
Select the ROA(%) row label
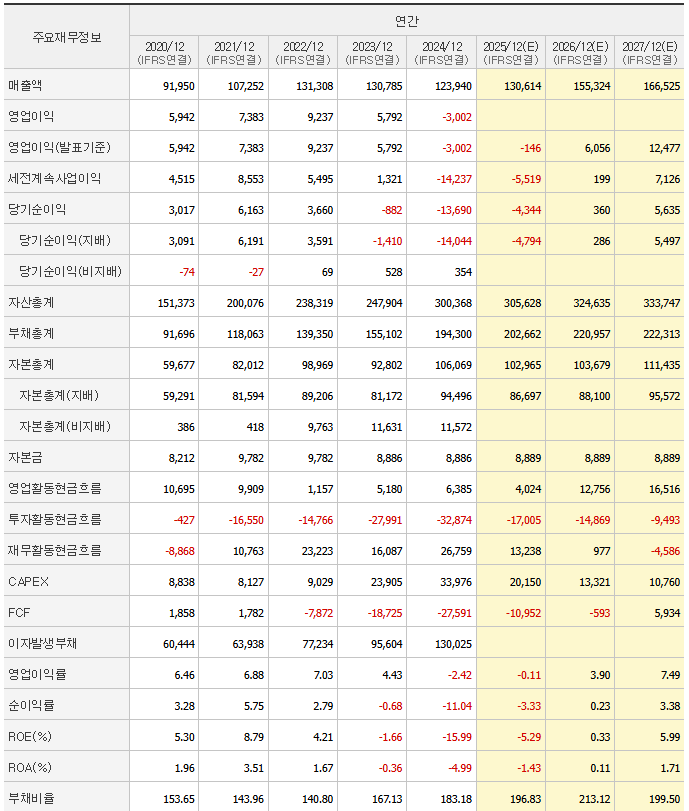[29, 768]
